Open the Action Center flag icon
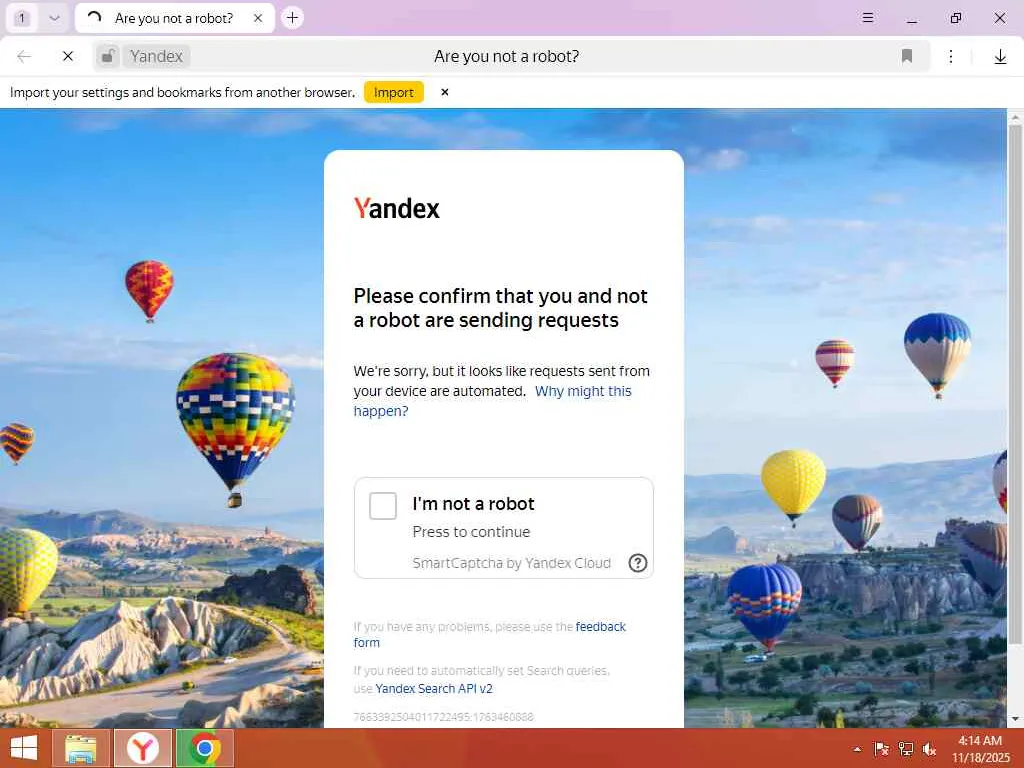The width and height of the screenshot is (1024, 768). (x=881, y=749)
